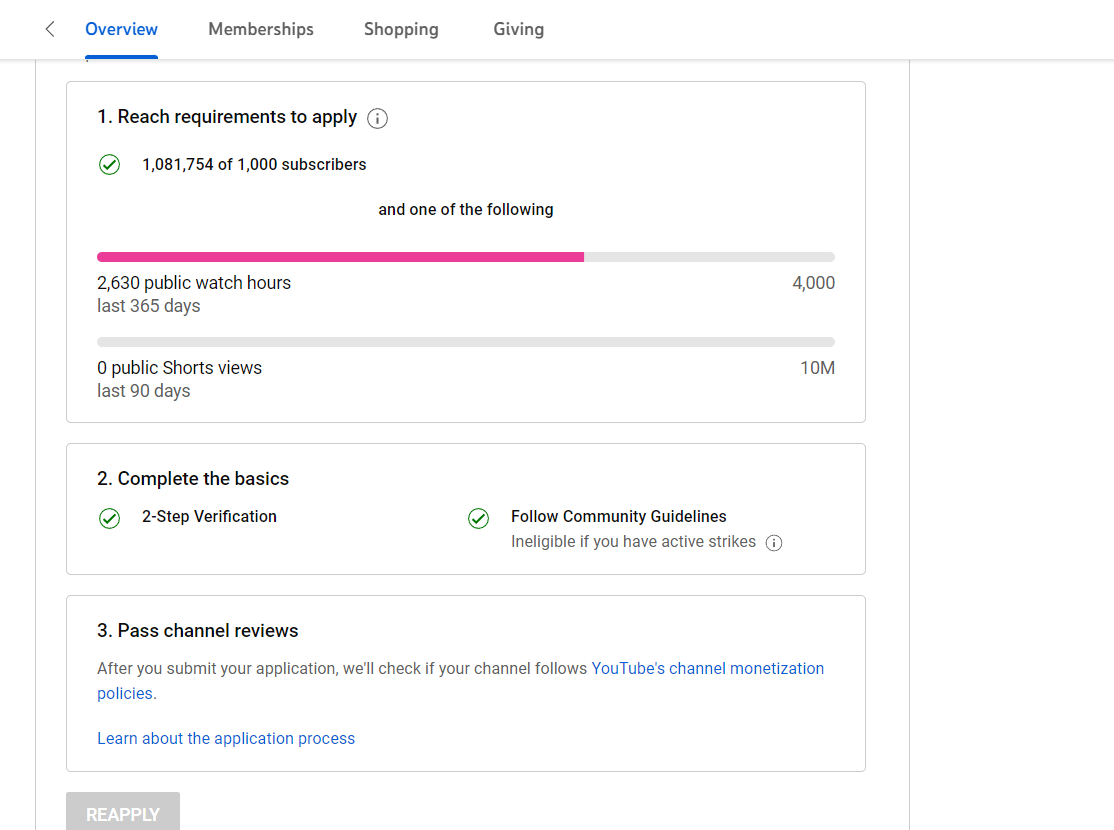Click the public watch hours progress bar
The image size is (1114, 830).
466,257
